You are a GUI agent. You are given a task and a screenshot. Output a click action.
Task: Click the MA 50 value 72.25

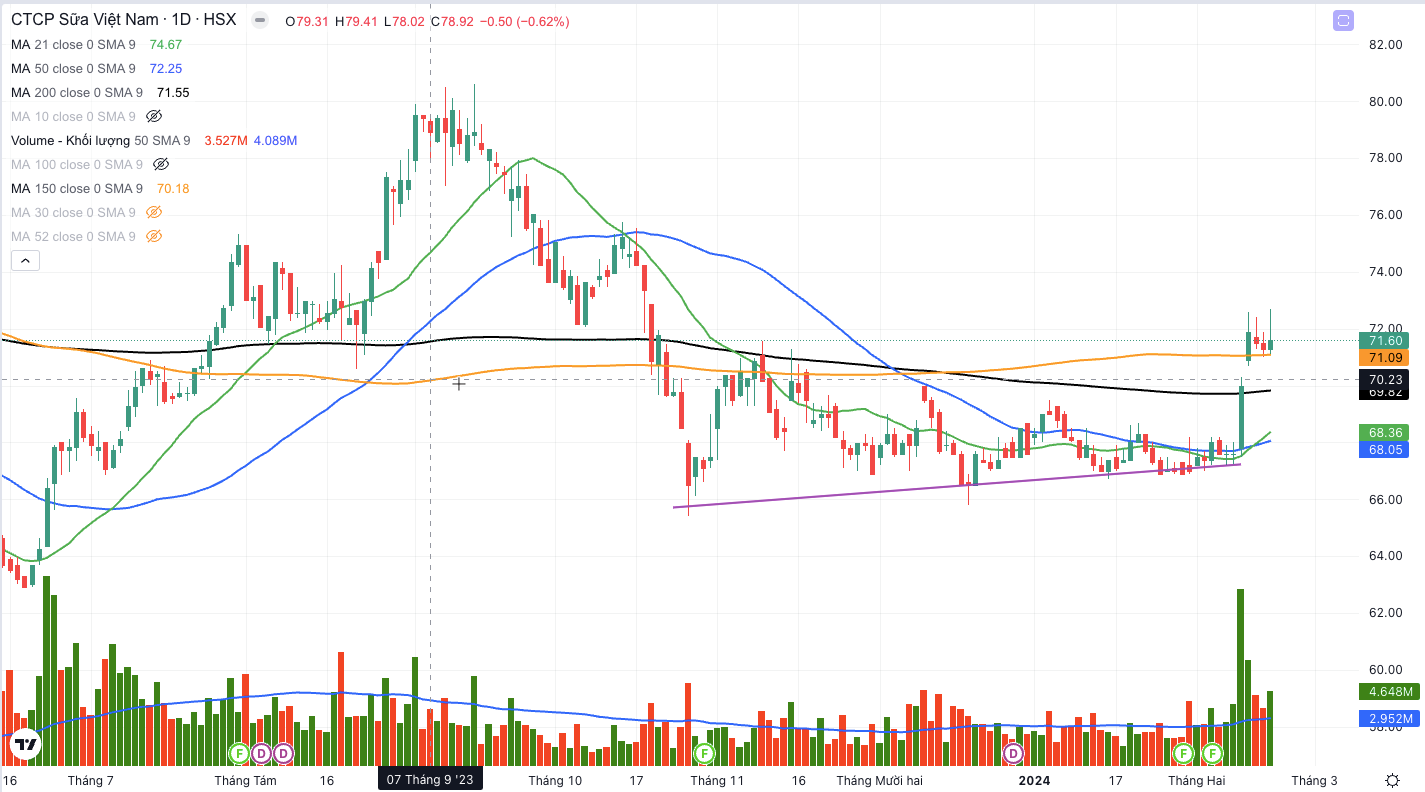pyautogui.click(x=166, y=68)
